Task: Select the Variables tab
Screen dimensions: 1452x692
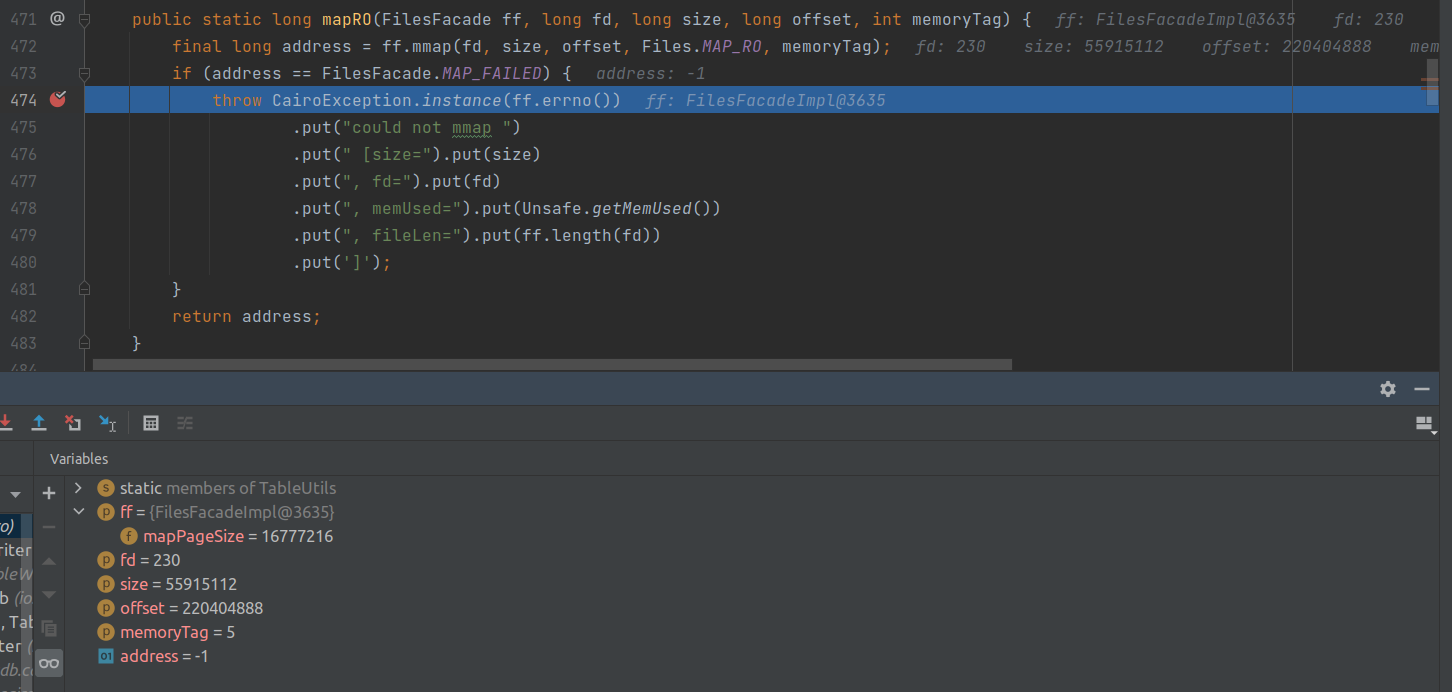Action: click(79, 458)
